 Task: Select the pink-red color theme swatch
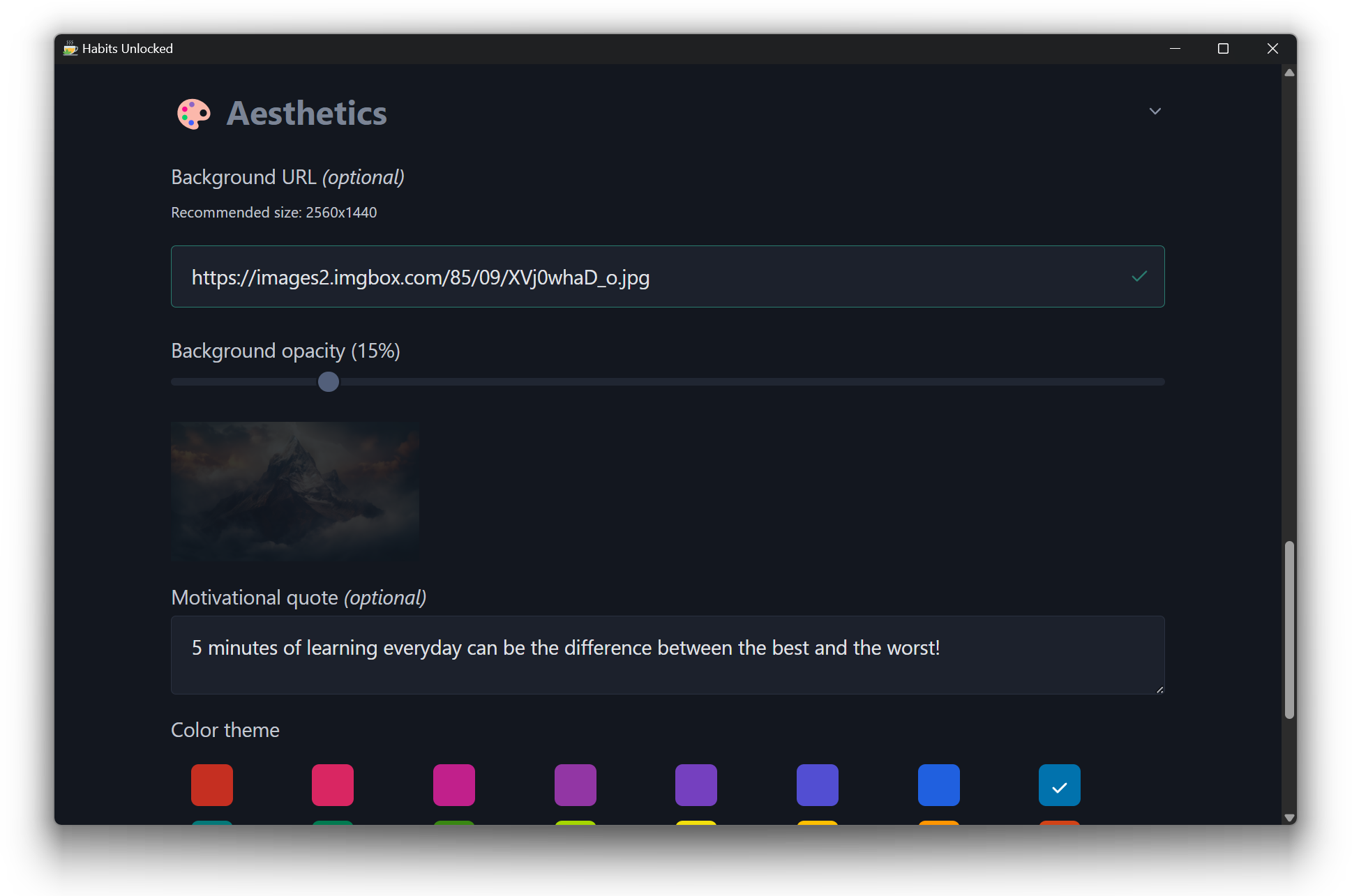tap(333, 784)
